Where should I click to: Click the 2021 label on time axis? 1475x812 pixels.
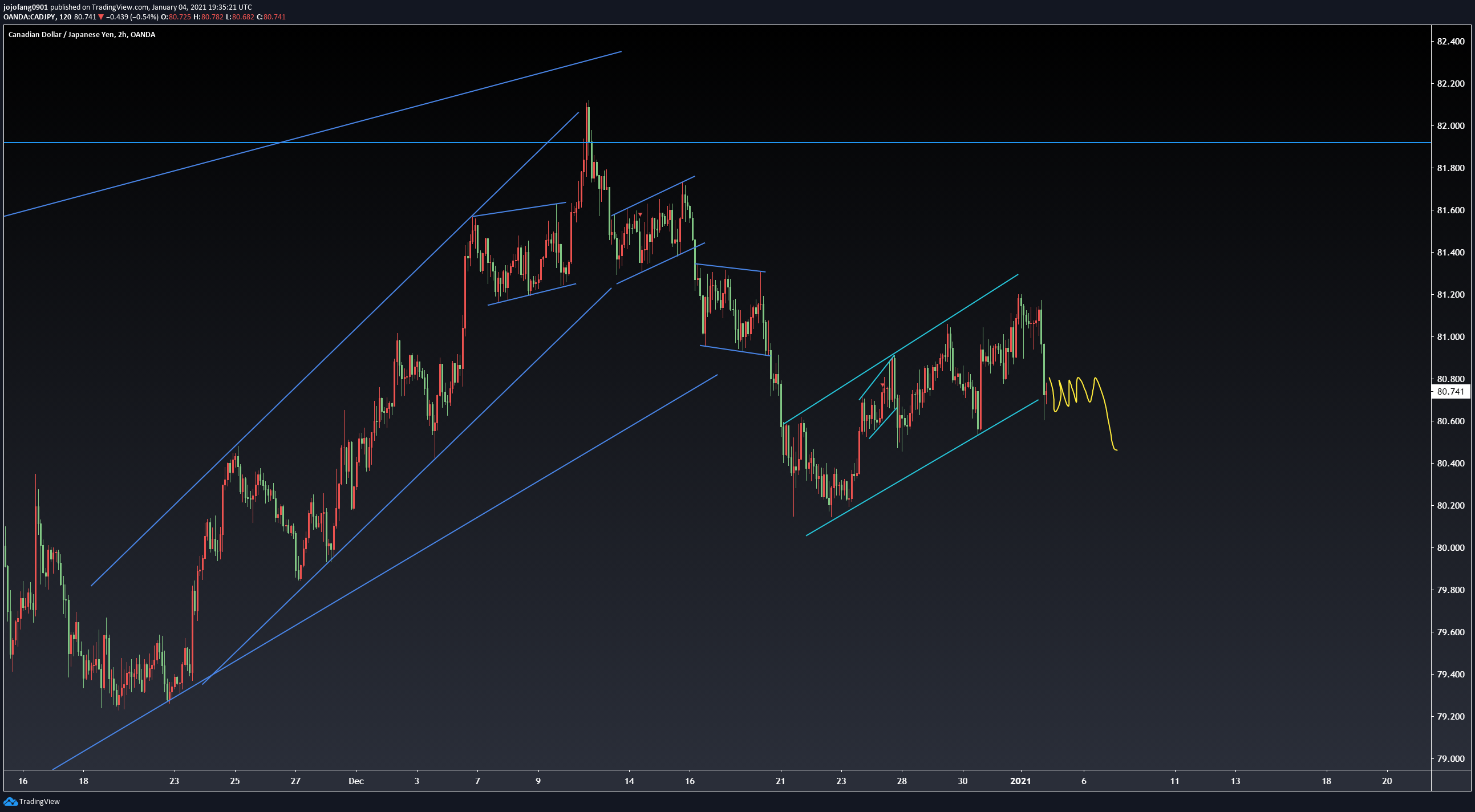coord(1020,781)
